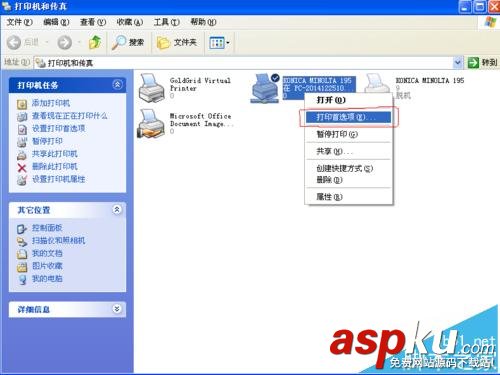500x375 pixels.
Task: Select Microsoft Office Document Image printer icon
Action: pos(152,124)
